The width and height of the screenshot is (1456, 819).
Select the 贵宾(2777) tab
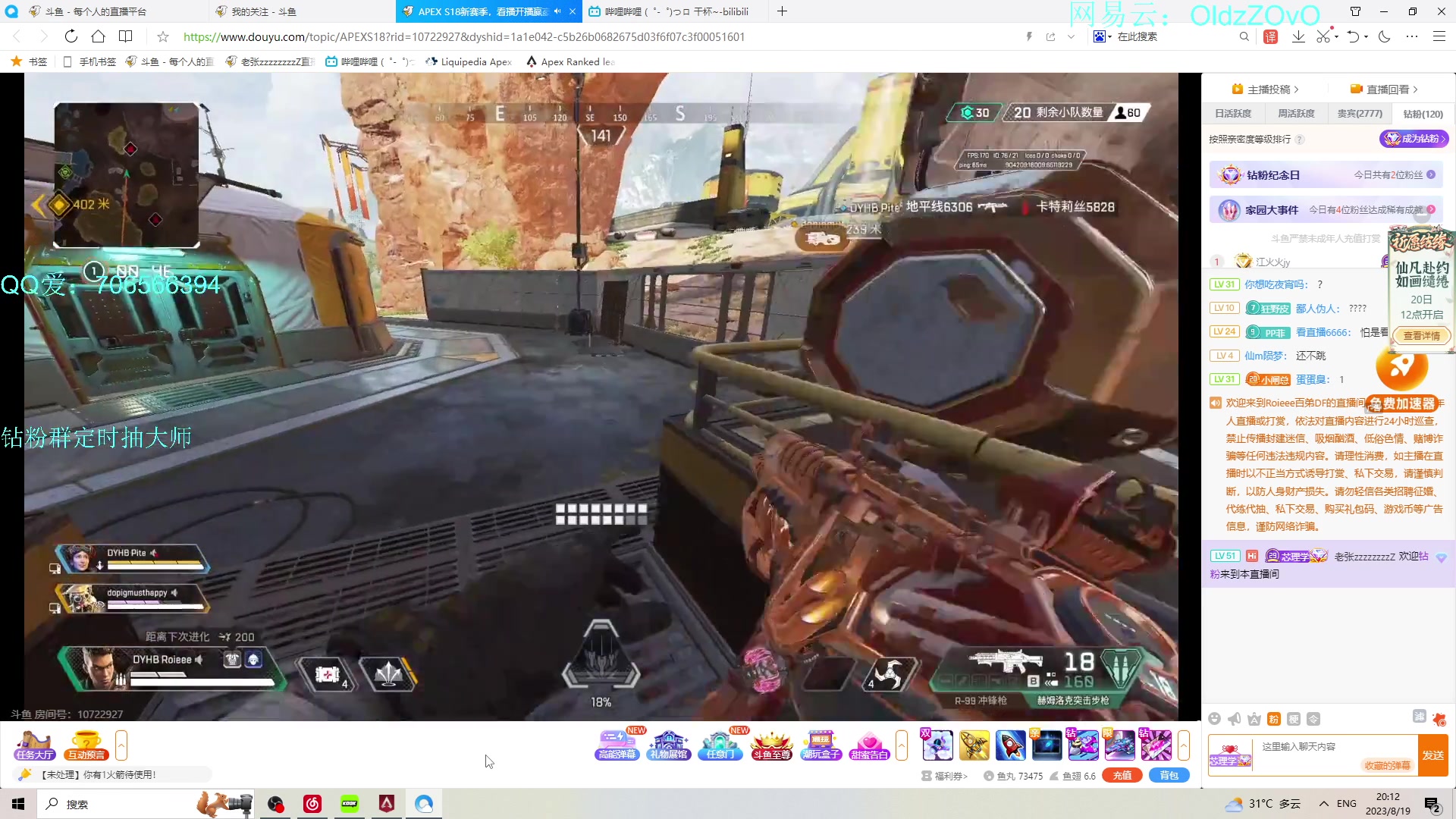(1360, 114)
